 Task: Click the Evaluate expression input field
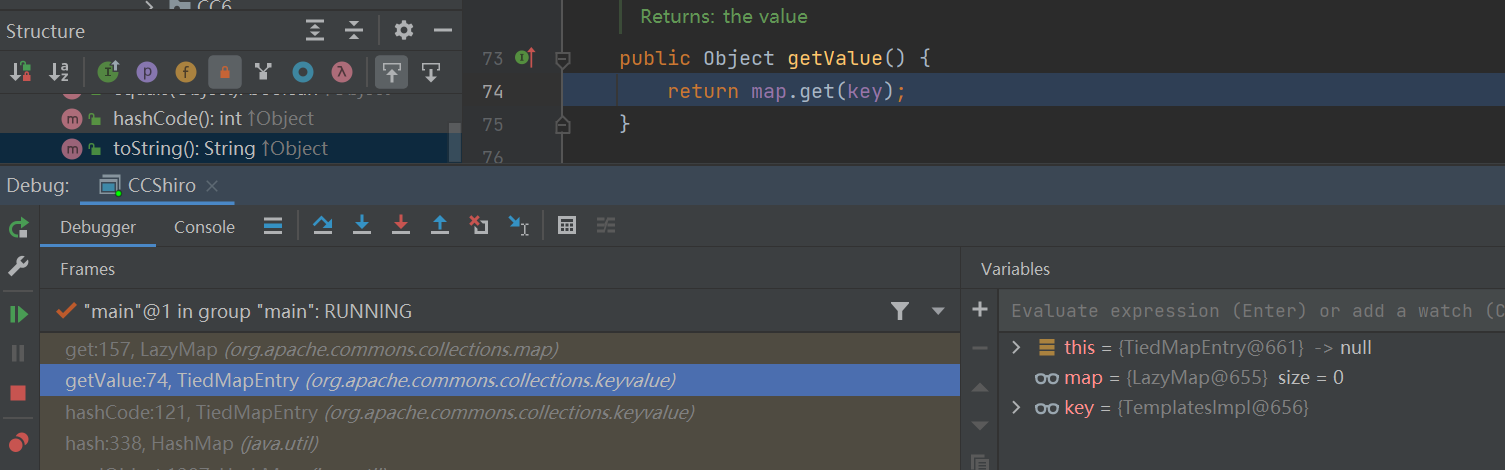tap(1250, 311)
